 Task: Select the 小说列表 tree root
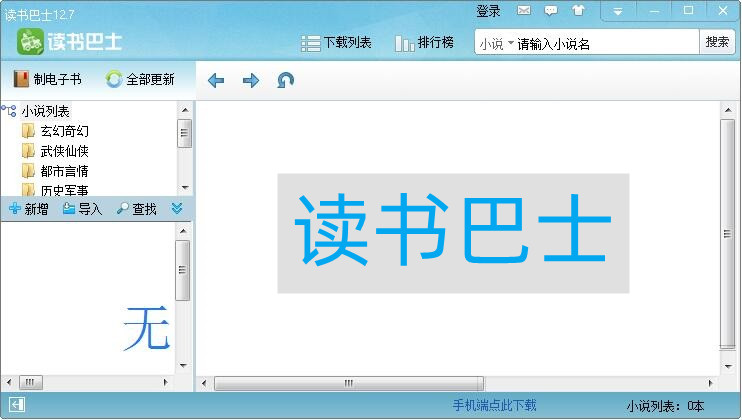click(x=45, y=111)
